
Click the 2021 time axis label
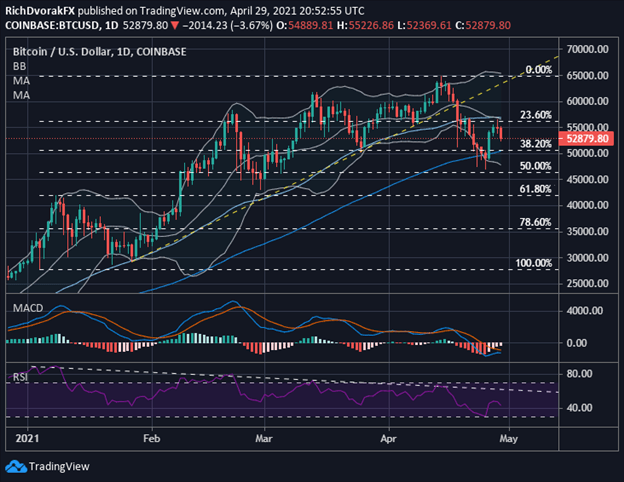pyautogui.click(x=27, y=439)
